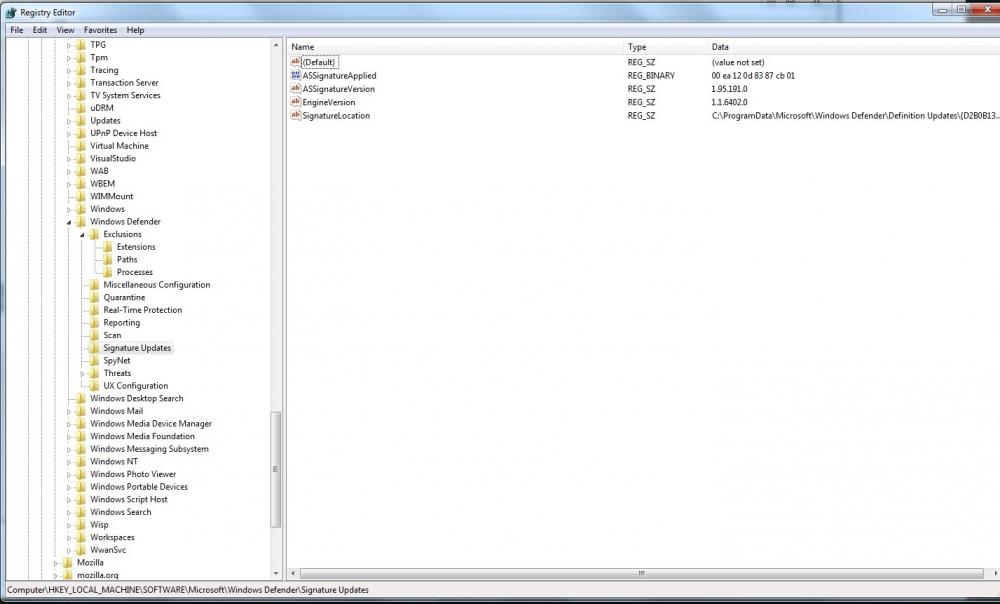Expand the Windows NT tree node
1000x604 pixels.
69,462
